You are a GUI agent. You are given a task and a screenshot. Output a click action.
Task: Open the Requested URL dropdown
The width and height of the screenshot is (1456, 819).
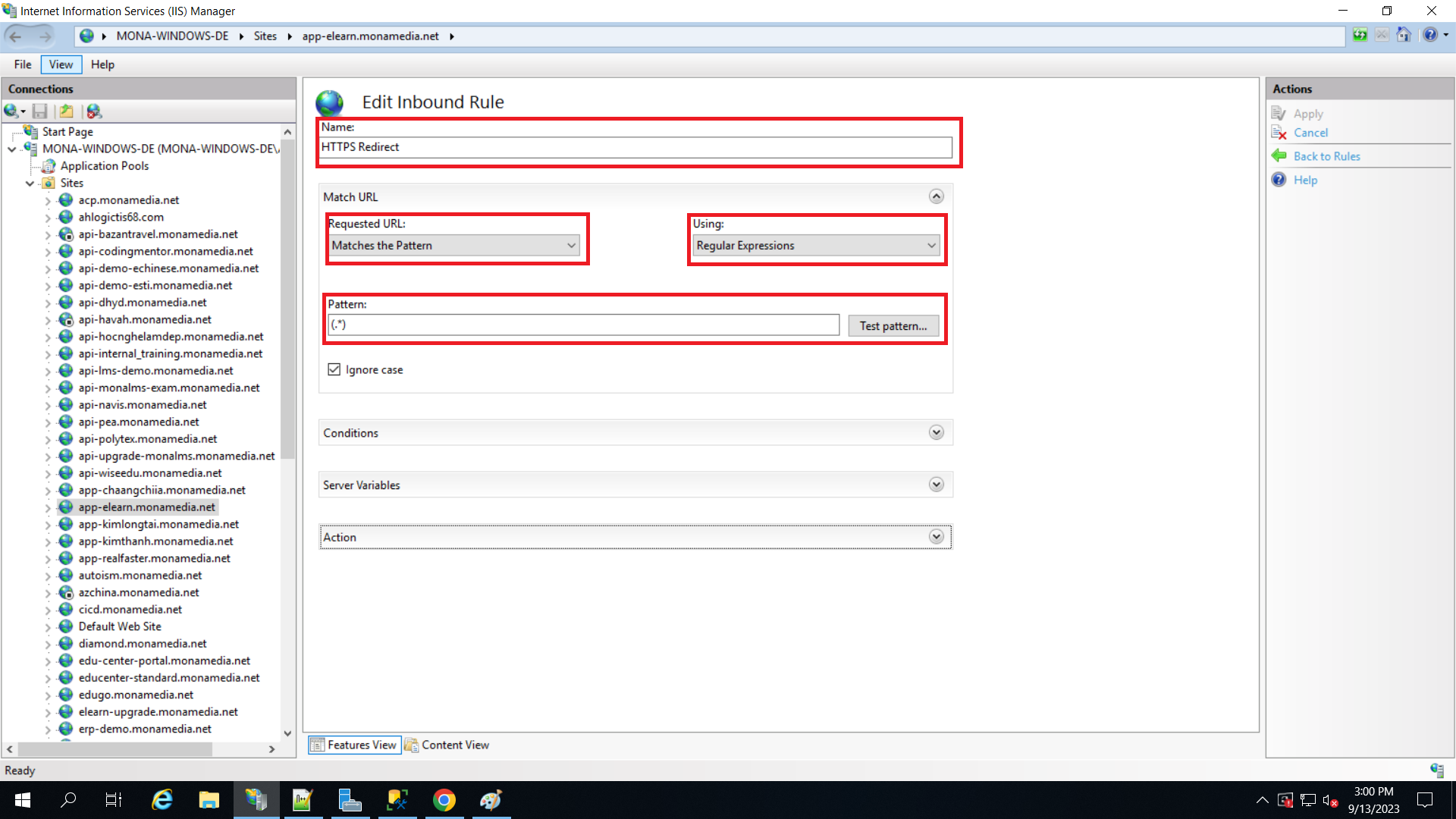tap(455, 245)
